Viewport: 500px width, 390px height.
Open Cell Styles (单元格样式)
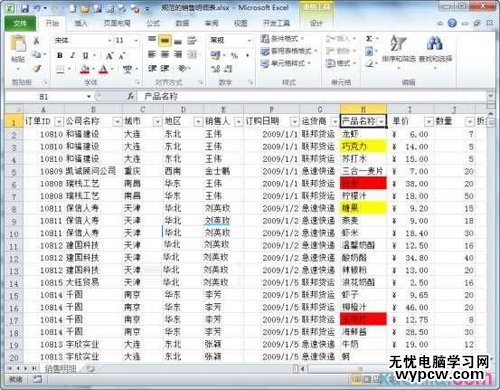(x=285, y=63)
